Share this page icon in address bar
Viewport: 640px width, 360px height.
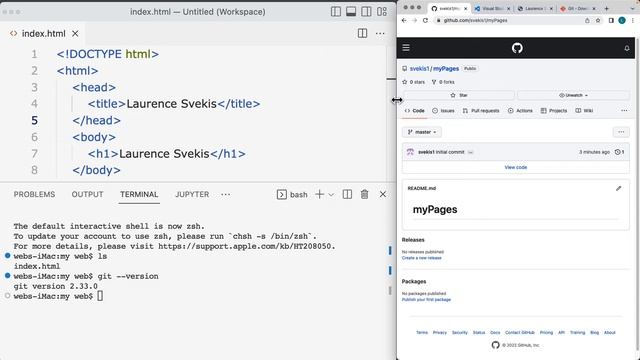[x=587, y=20]
